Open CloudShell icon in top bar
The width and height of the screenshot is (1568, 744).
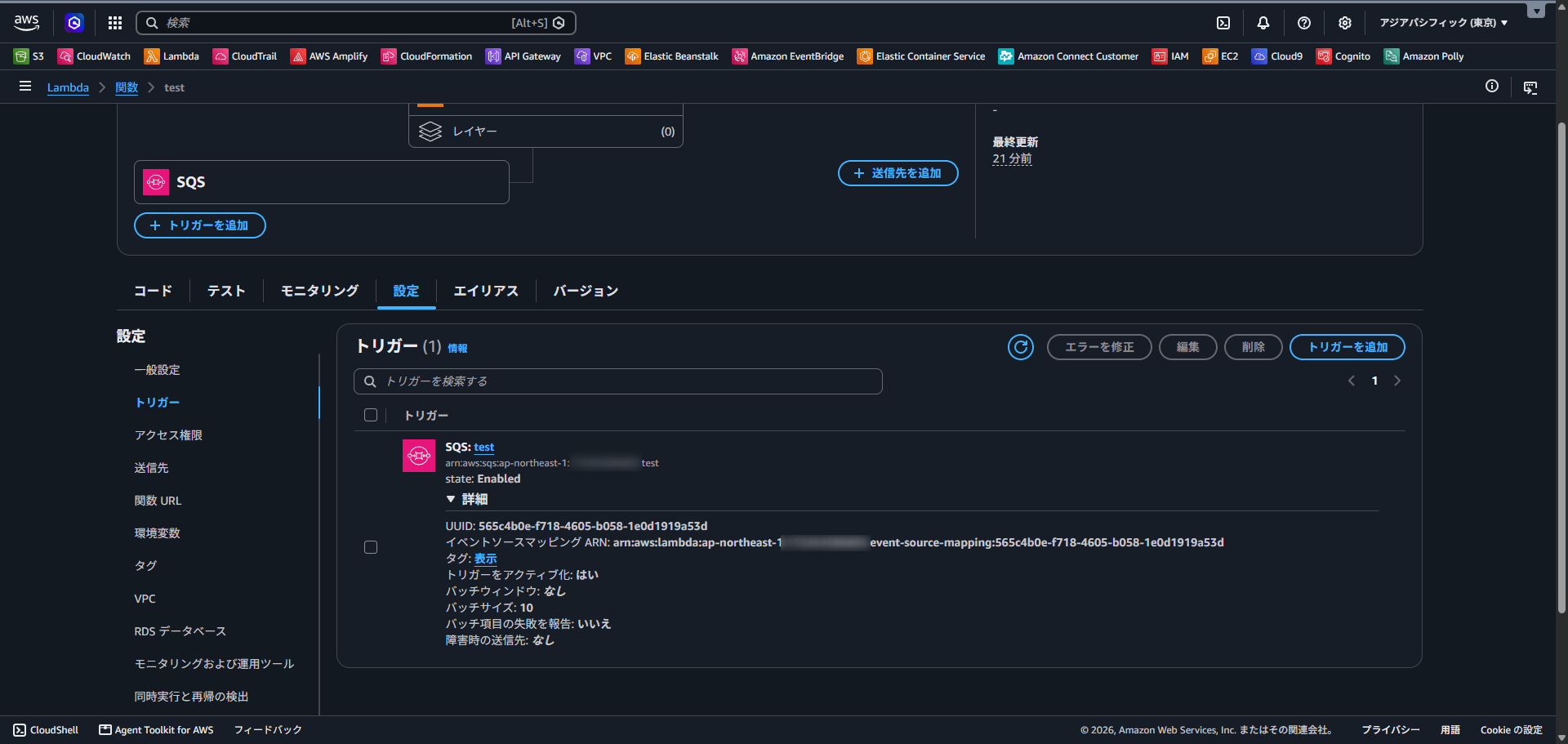[x=1223, y=23]
